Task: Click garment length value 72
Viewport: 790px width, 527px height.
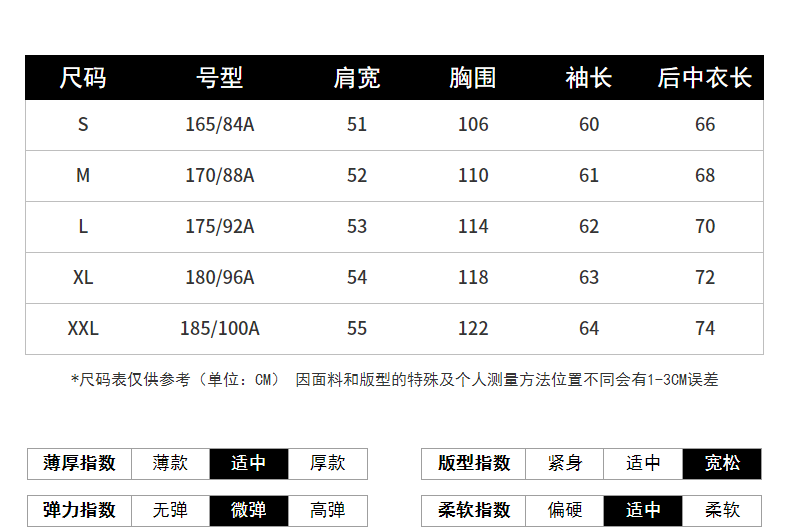Action: pos(705,277)
